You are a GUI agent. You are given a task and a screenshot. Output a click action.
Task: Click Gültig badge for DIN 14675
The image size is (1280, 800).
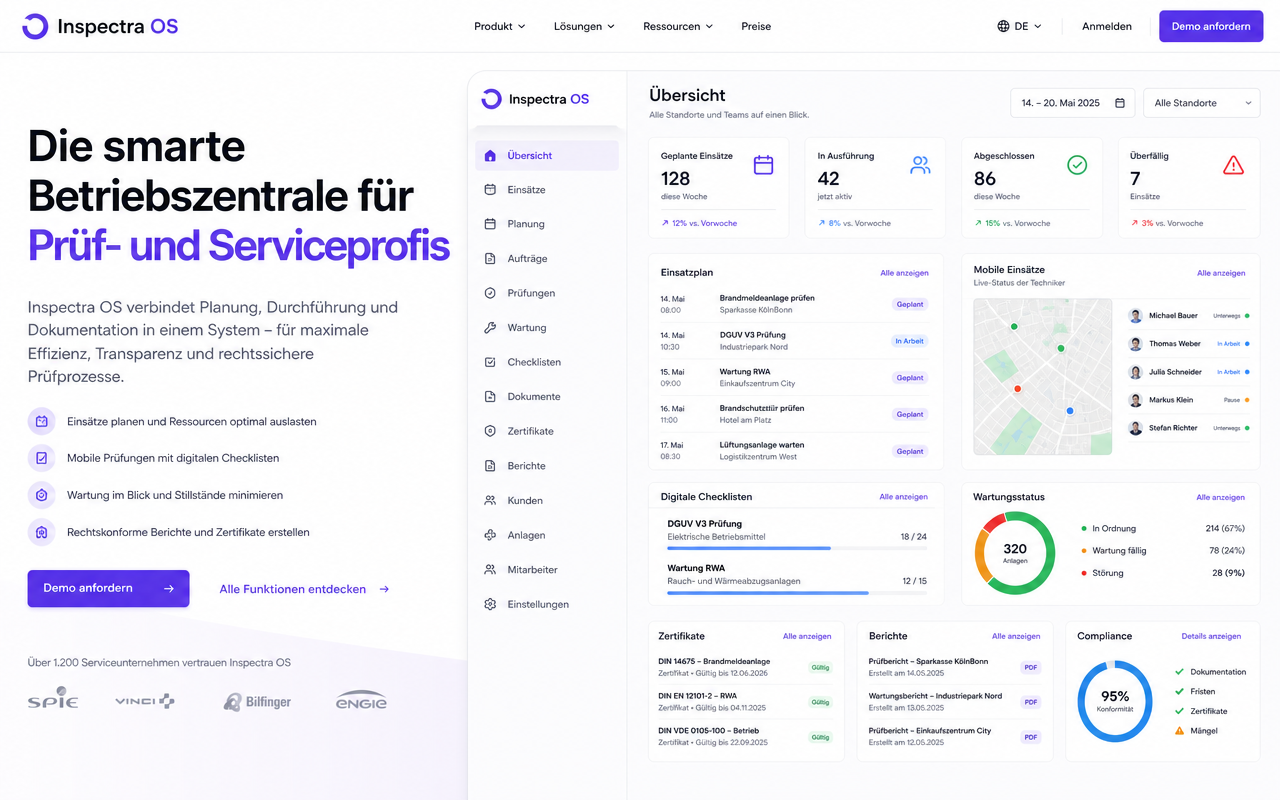820,667
